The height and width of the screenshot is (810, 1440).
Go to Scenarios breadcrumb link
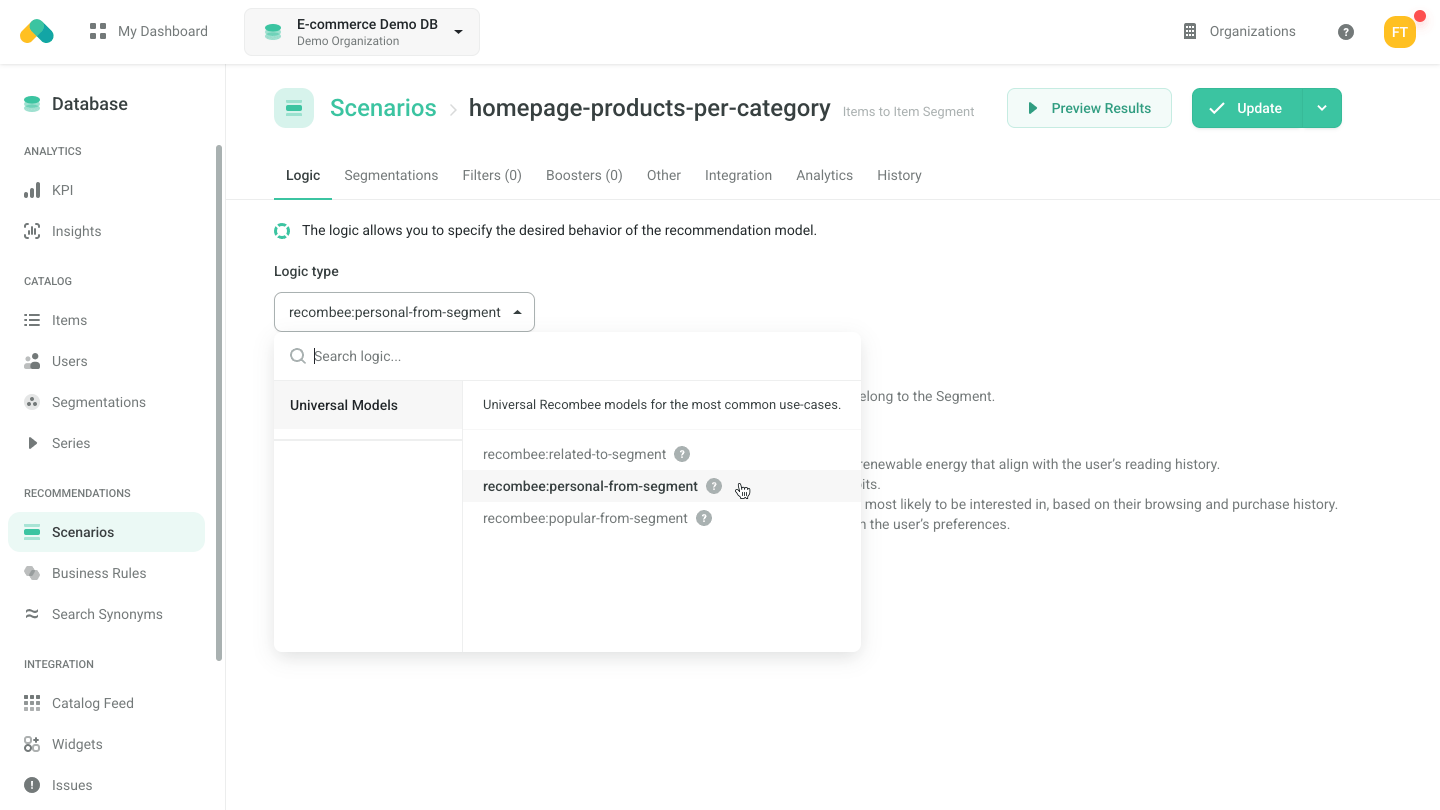[383, 108]
